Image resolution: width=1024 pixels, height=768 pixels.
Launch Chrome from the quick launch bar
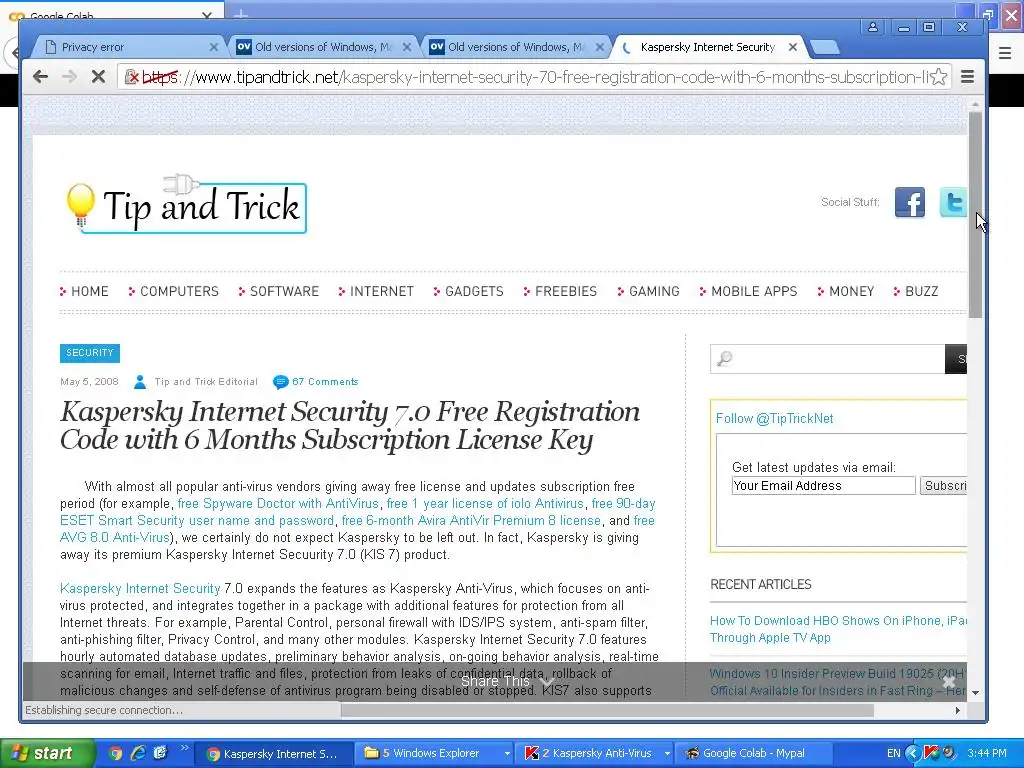(115, 754)
